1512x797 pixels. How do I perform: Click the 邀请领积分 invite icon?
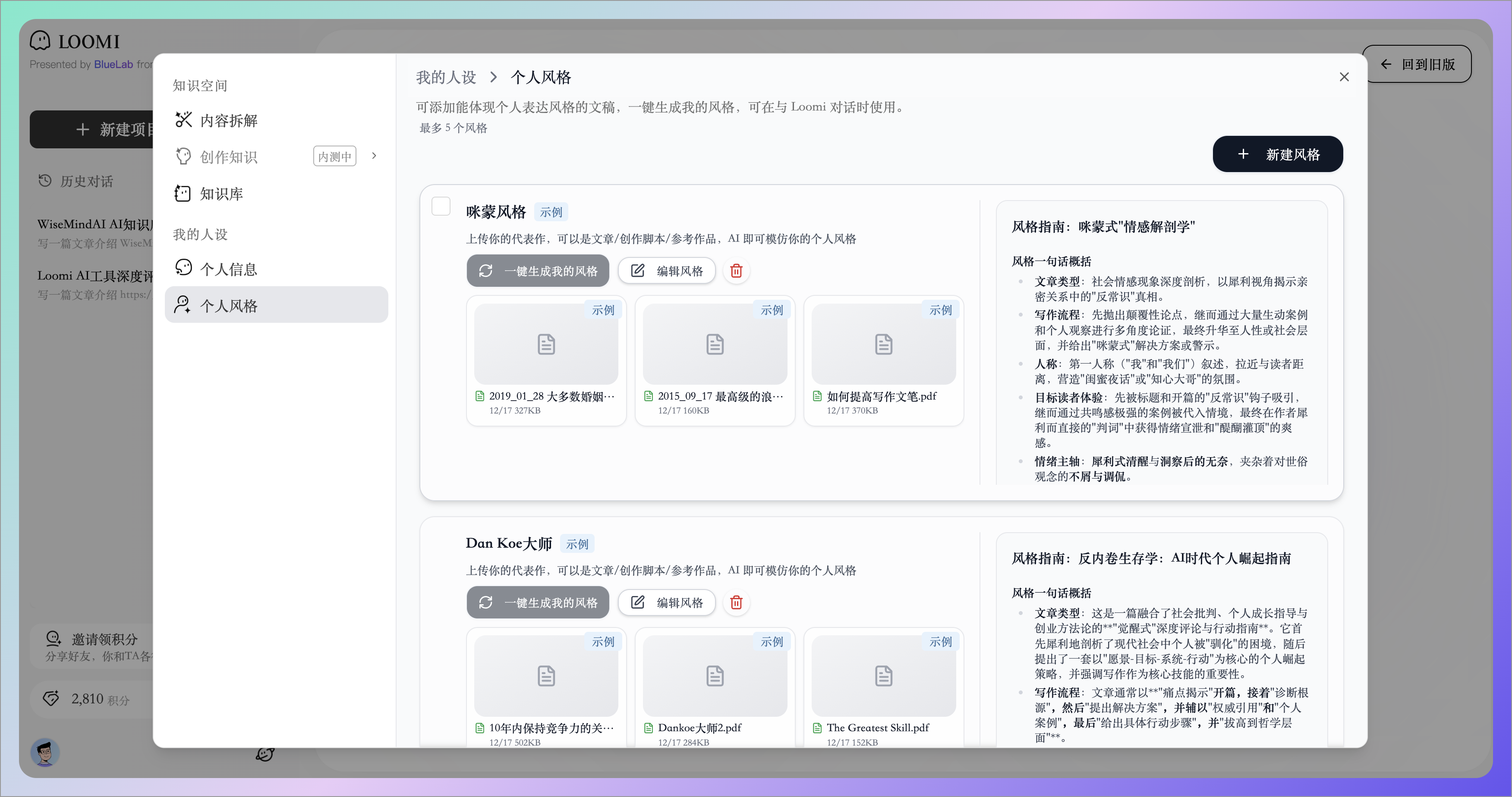[54, 638]
